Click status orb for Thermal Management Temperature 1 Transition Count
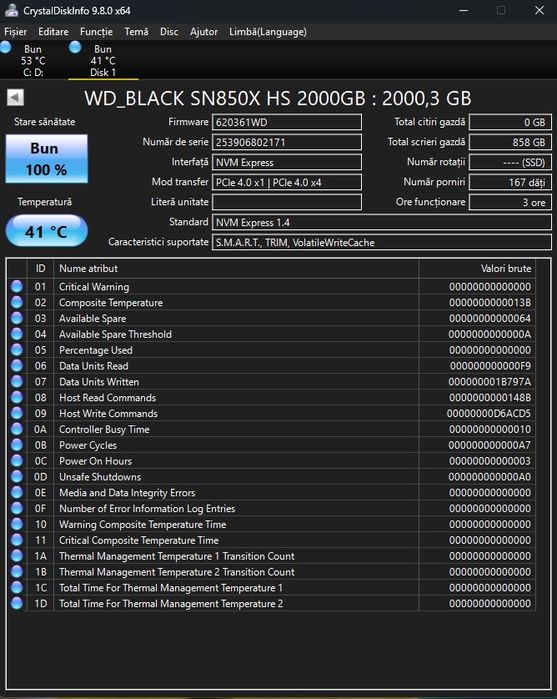 tap(17, 555)
